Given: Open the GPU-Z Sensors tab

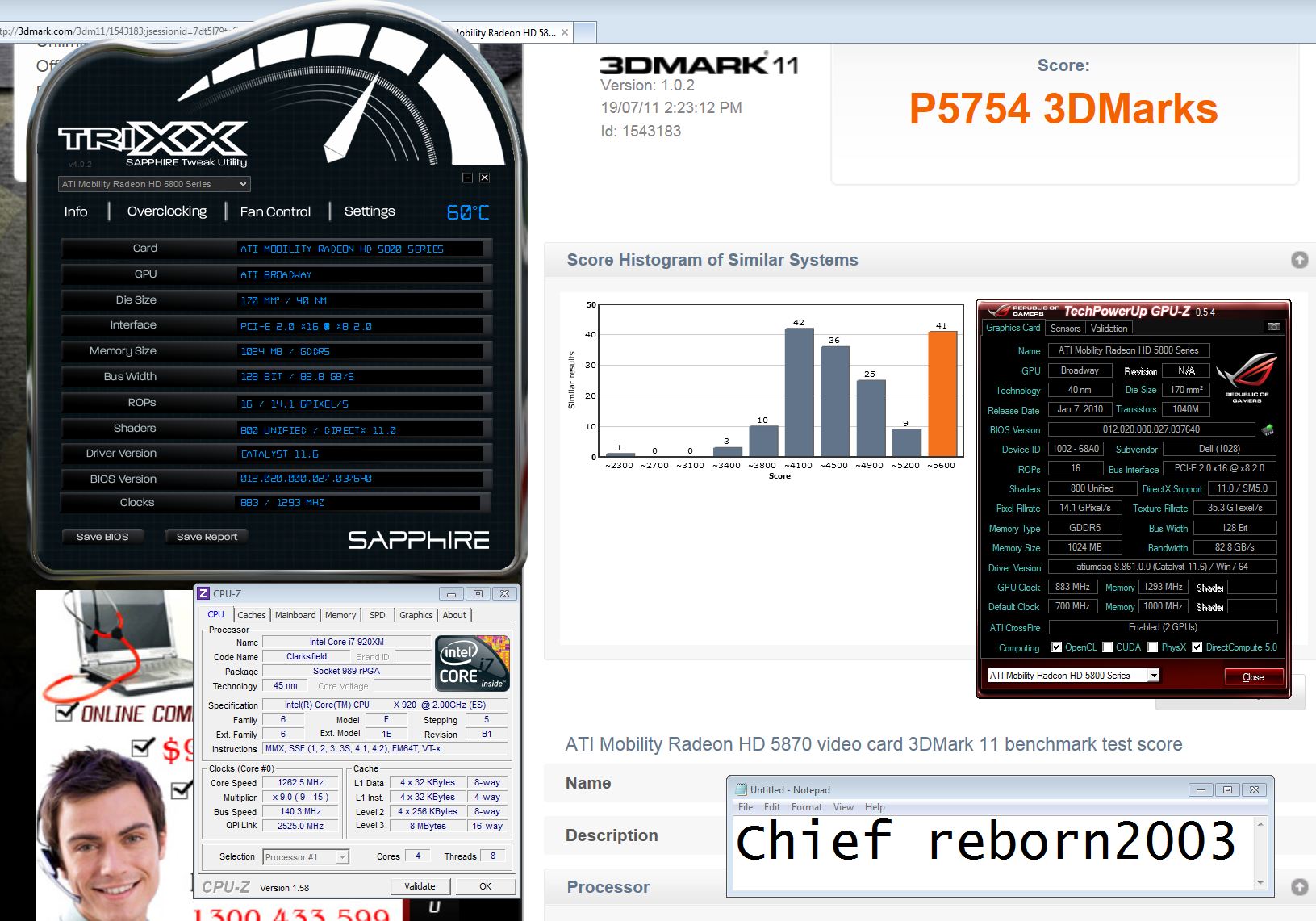Looking at the screenshot, I should click(1065, 329).
